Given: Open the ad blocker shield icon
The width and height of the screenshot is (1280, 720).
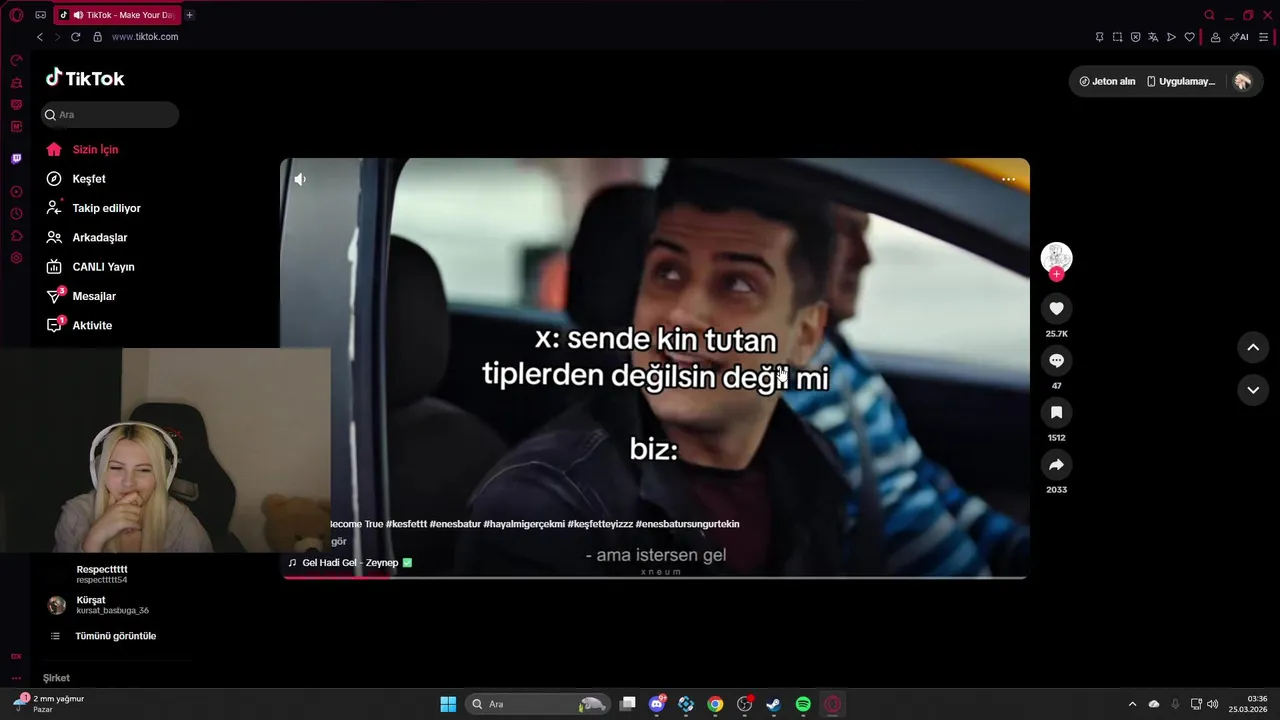Looking at the screenshot, I should pyautogui.click(x=1135, y=37).
